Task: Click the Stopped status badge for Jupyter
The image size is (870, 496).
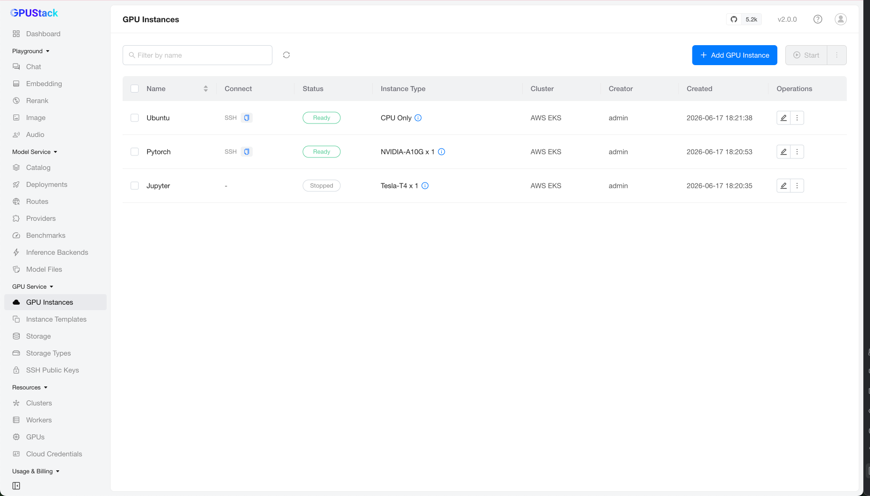Action: point(321,186)
